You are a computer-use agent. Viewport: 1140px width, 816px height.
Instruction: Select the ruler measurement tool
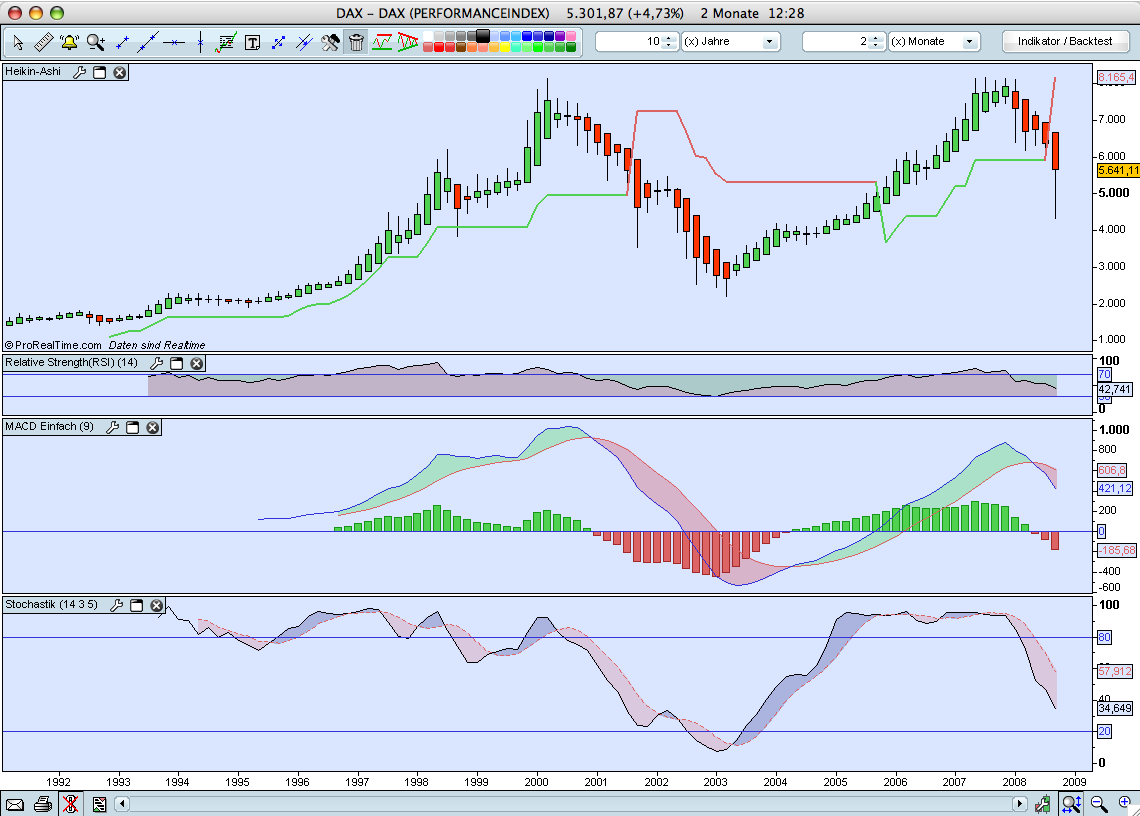coord(44,42)
